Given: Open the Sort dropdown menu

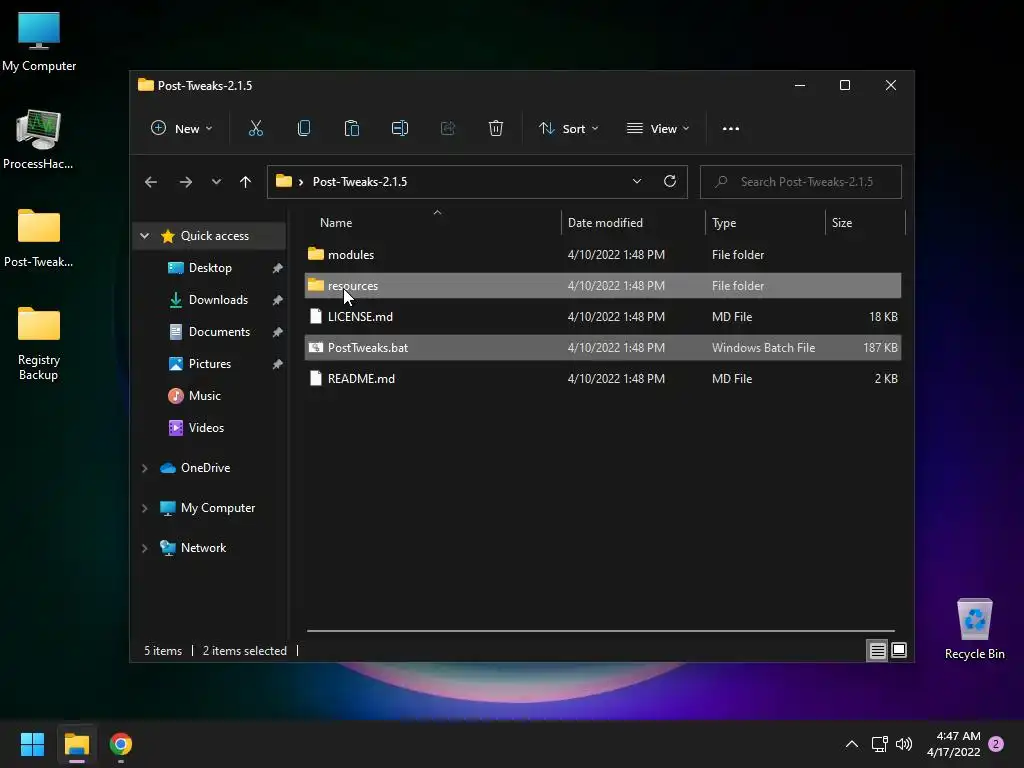Looking at the screenshot, I should 568,129.
